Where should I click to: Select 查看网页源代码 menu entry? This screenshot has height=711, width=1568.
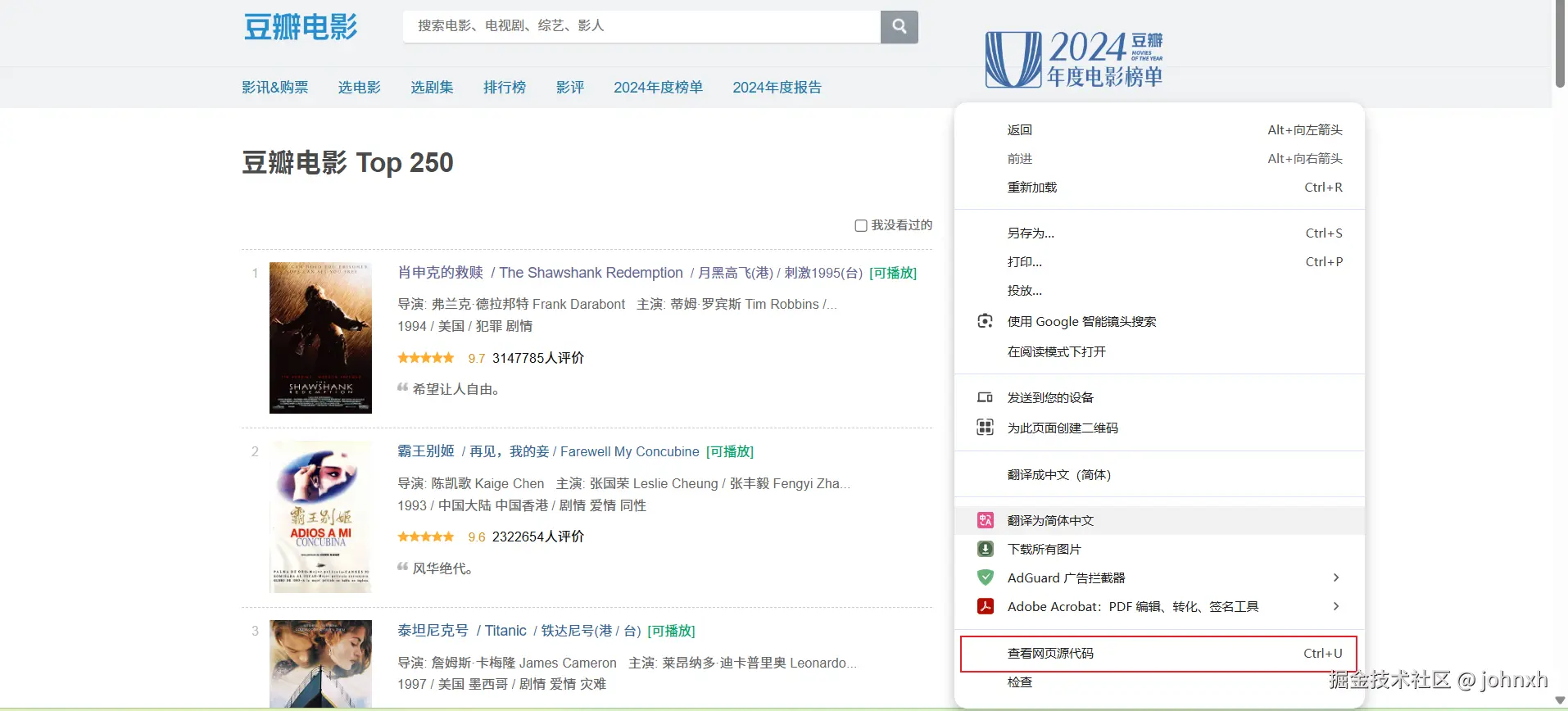(x=1159, y=653)
